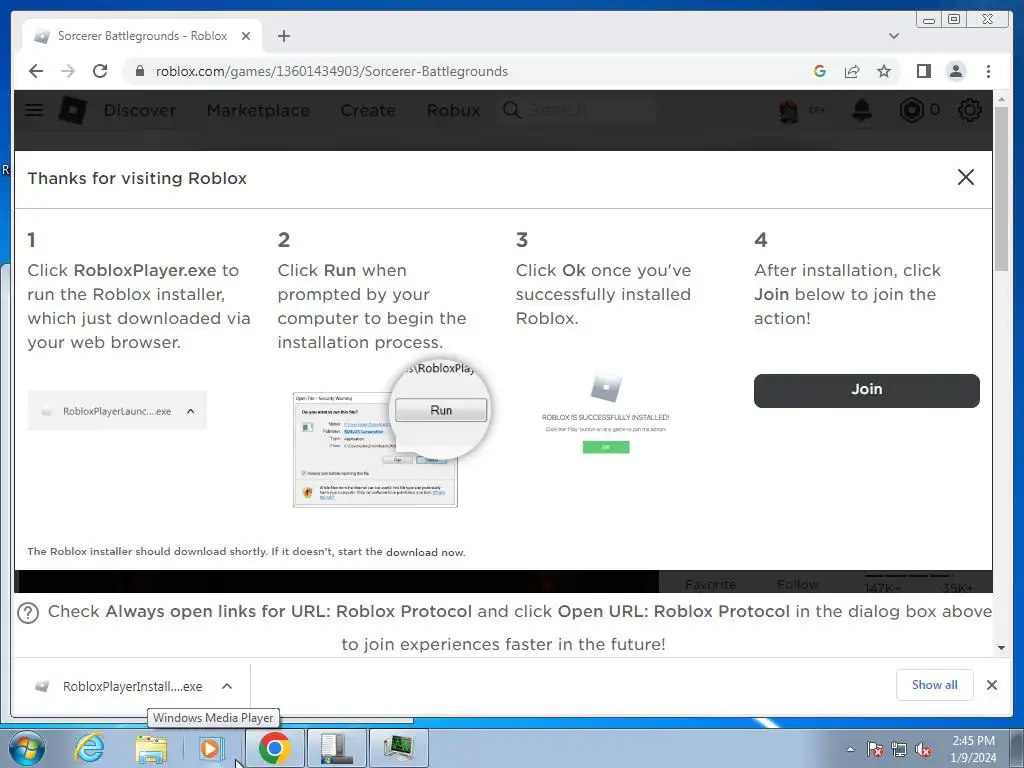
Task: Close the Thanks for visiting Roblox dialog
Action: (965, 177)
